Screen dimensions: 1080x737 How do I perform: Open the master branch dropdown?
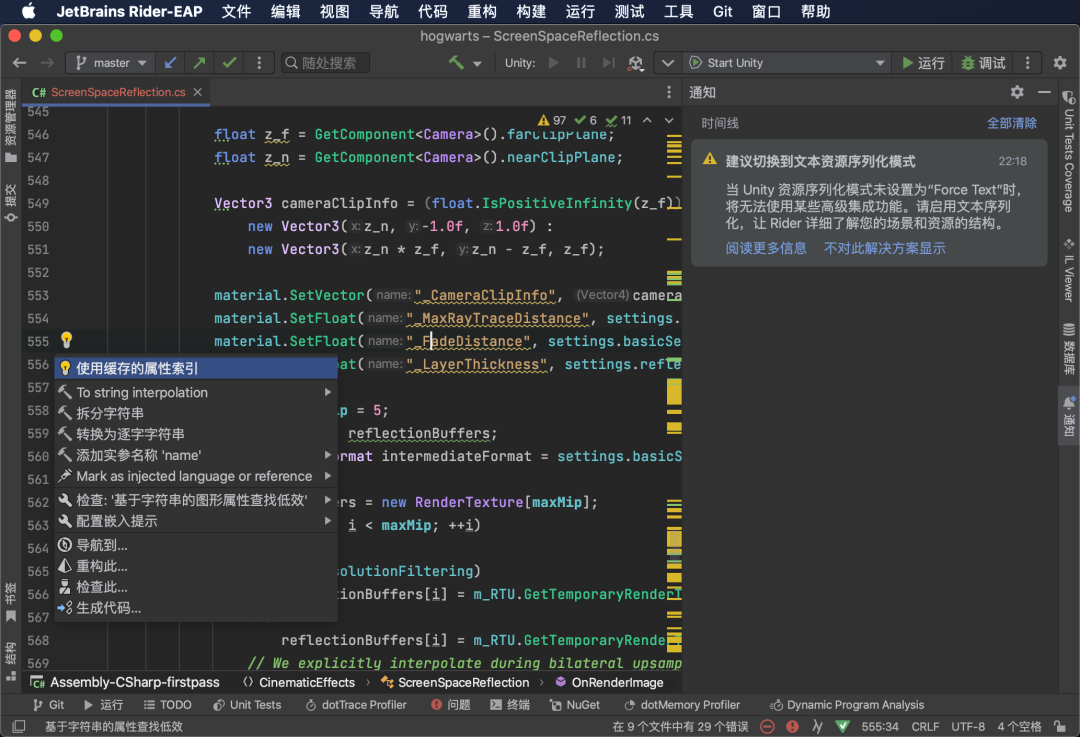point(110,63)
